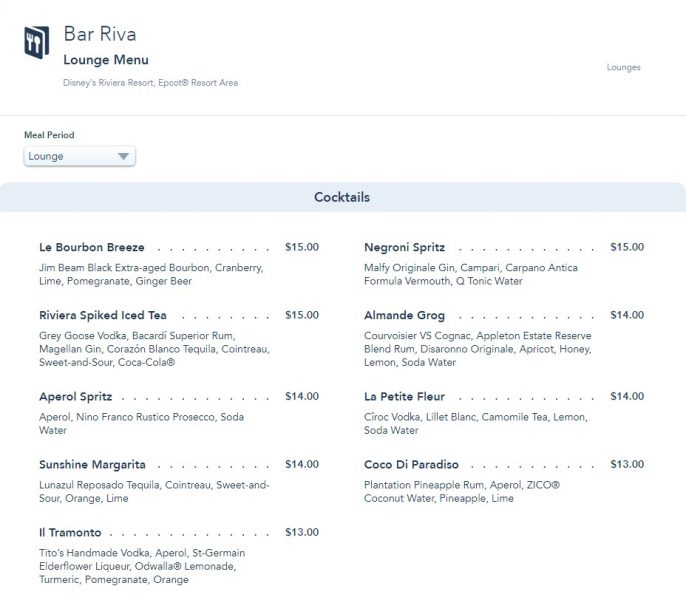Screen dimensions: 686x600
Task: Select the Le Bourbon Breeze cocktail
Action: coord(92,247)
